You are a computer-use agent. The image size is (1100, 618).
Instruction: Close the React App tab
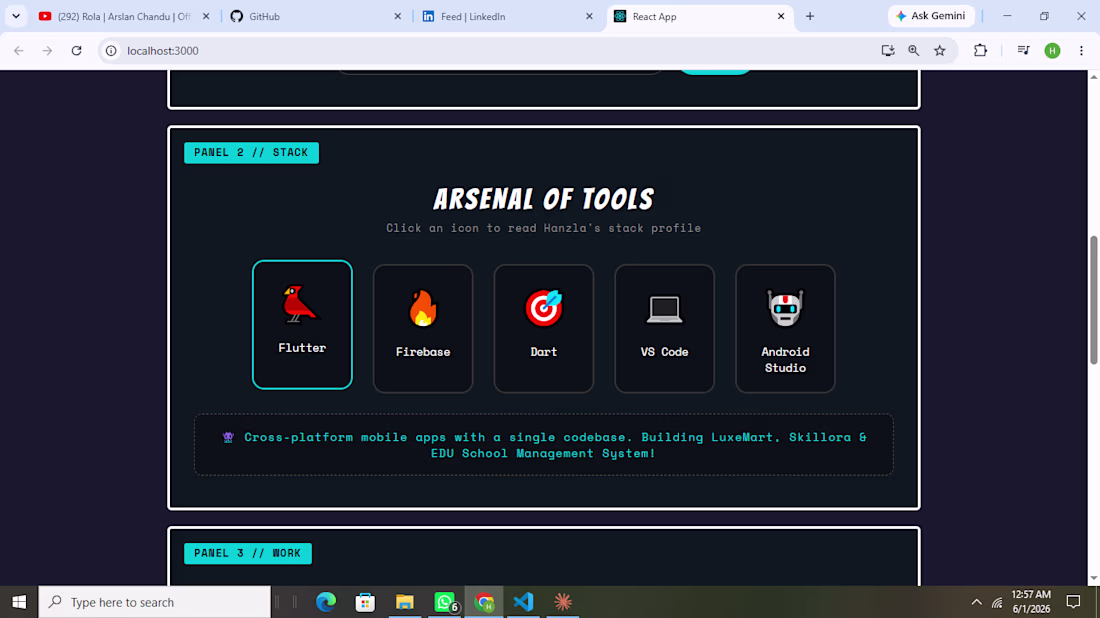(x=781, y=16)
